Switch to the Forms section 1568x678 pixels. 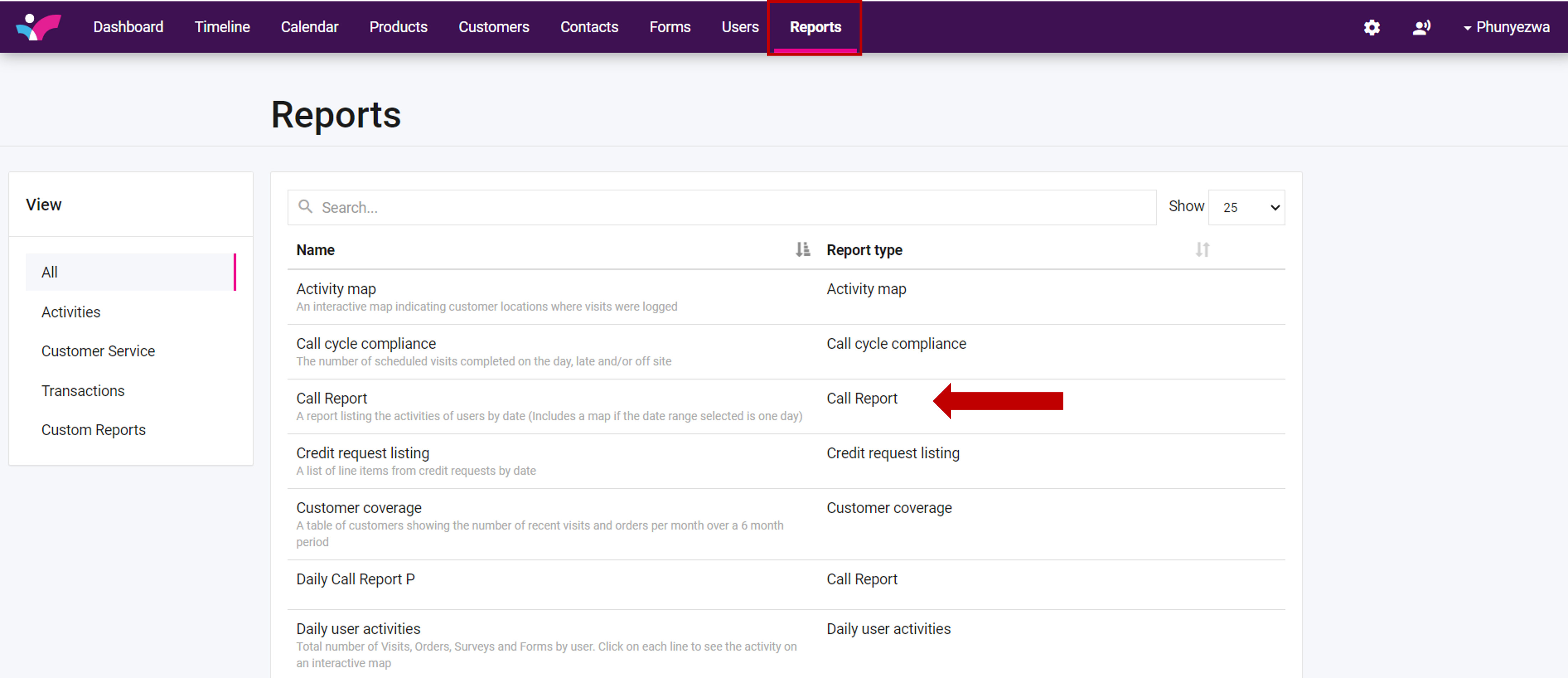(x=669, y=27)
